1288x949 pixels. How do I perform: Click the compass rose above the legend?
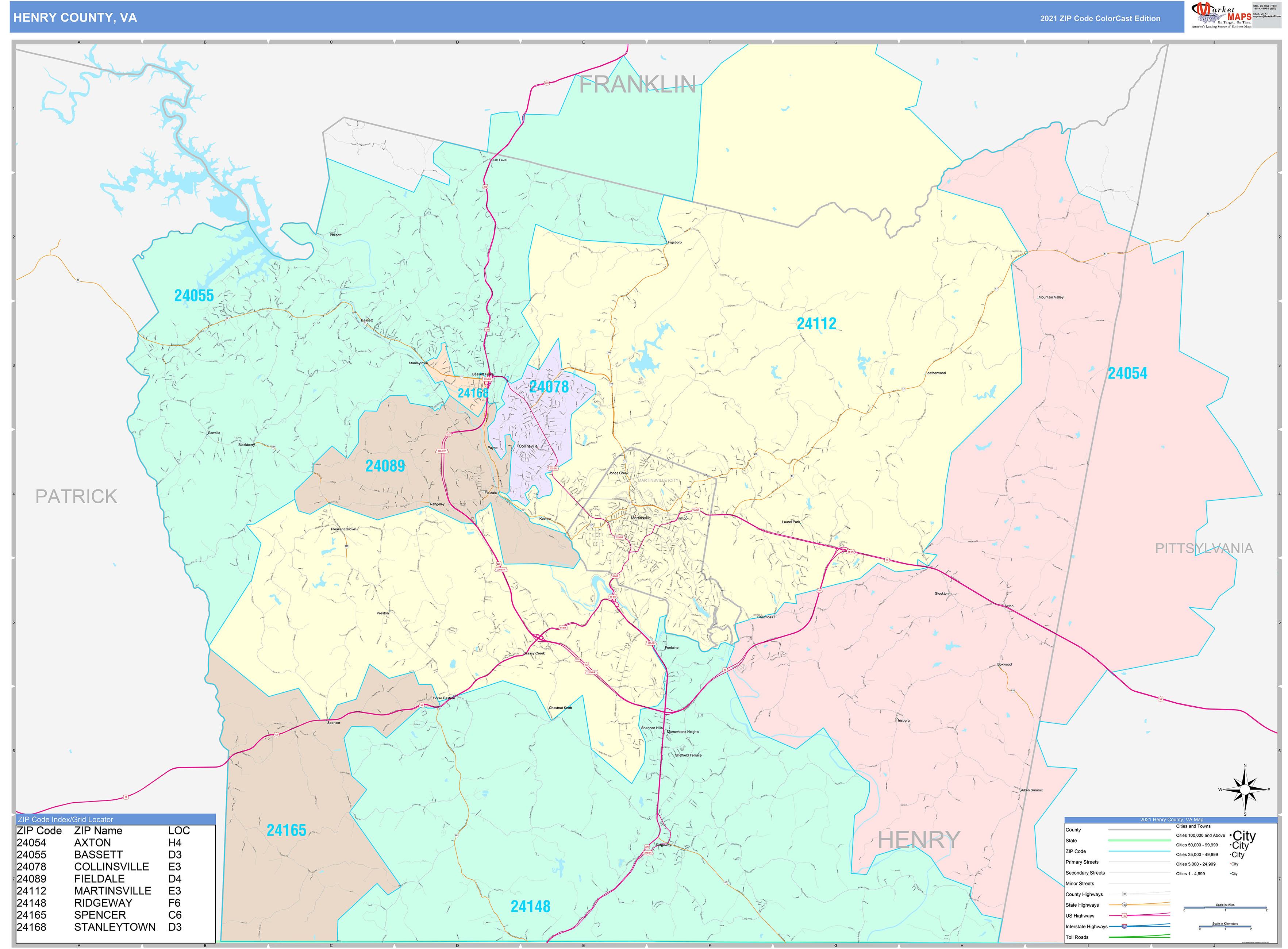point(1245,791)
